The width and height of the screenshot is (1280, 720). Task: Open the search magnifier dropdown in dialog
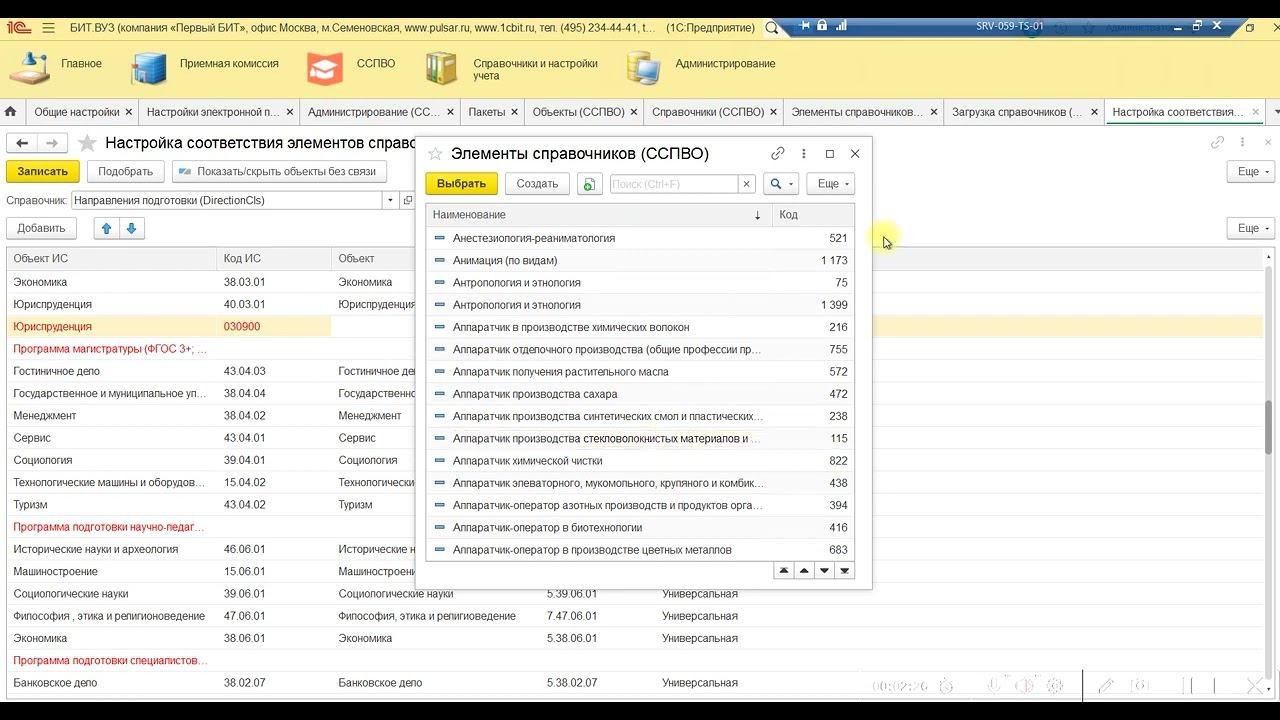tap(780, 184)
